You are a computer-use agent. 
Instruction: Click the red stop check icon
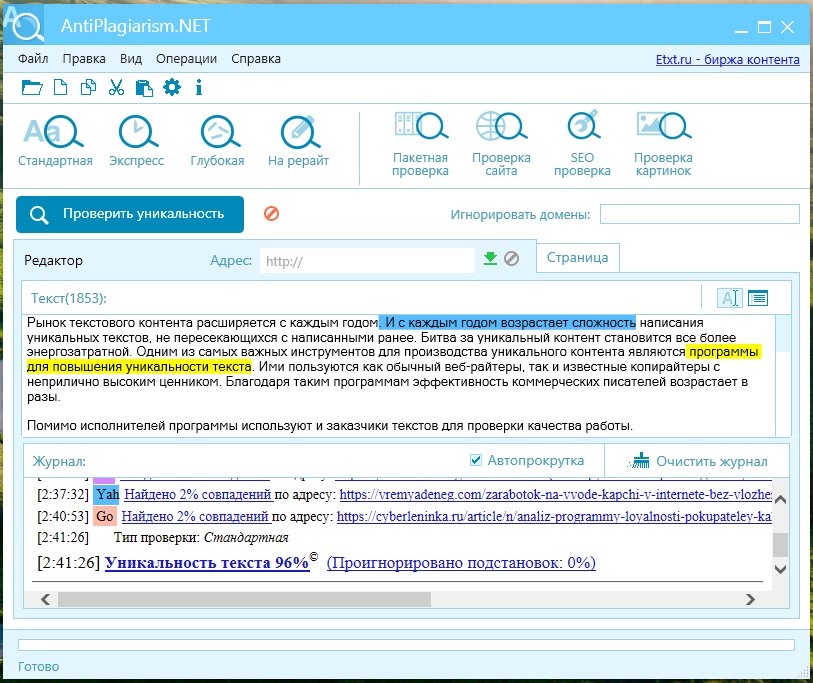coord(271,214)
